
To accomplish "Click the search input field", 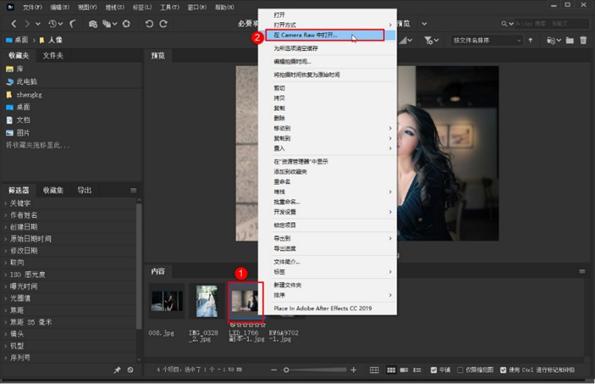I will pyautogui.click(x=551, y=24).
